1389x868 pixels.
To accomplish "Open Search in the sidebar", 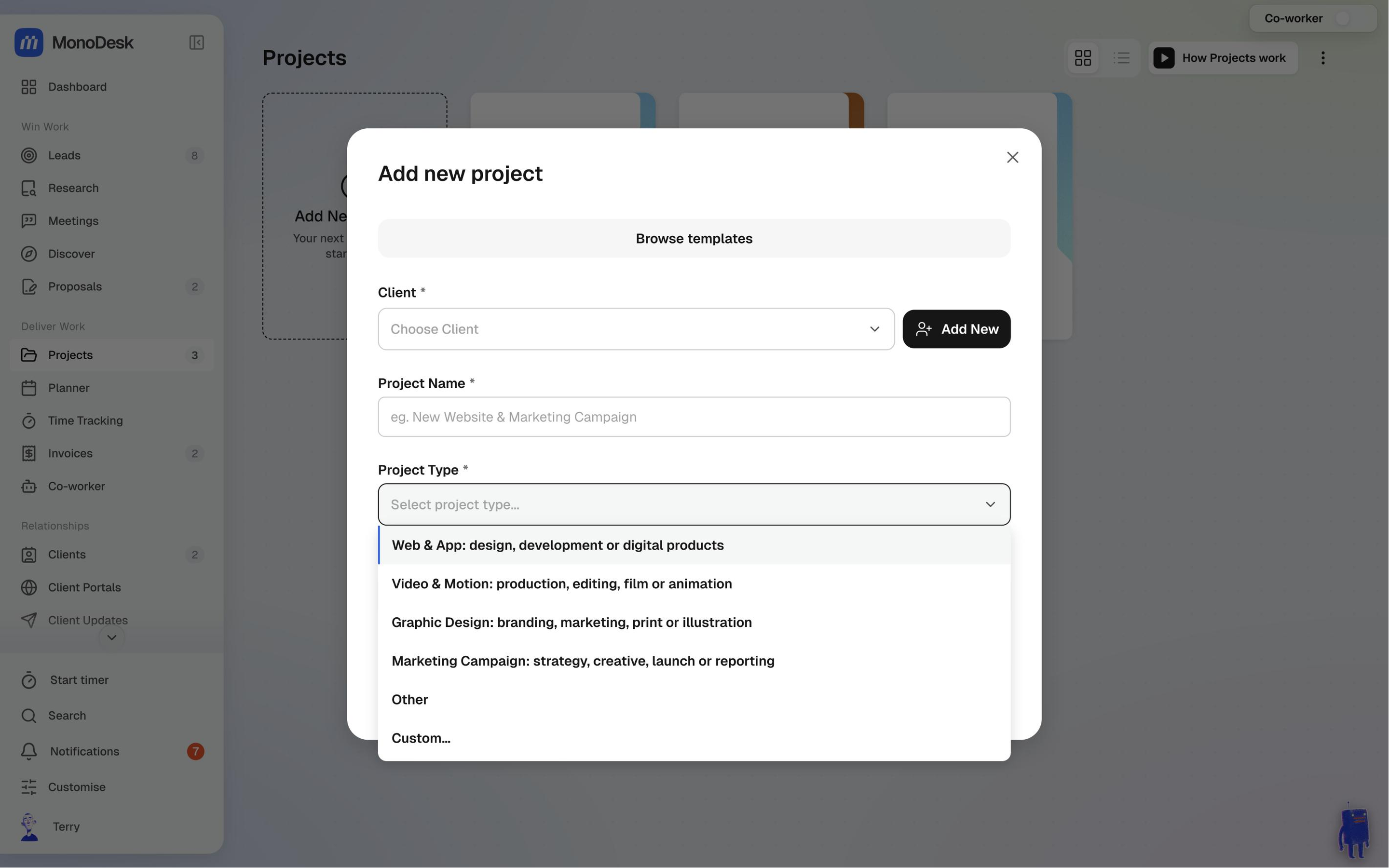I will coord(111,716).
